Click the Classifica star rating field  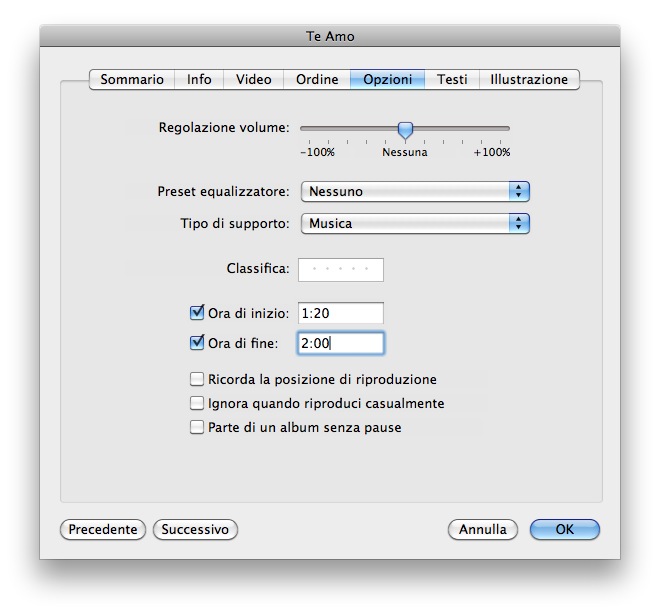pos(341,269)
